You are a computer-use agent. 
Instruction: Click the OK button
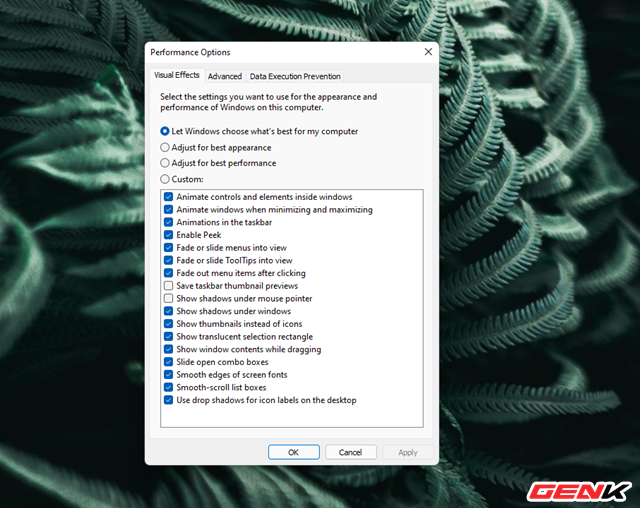coord(293,452)
